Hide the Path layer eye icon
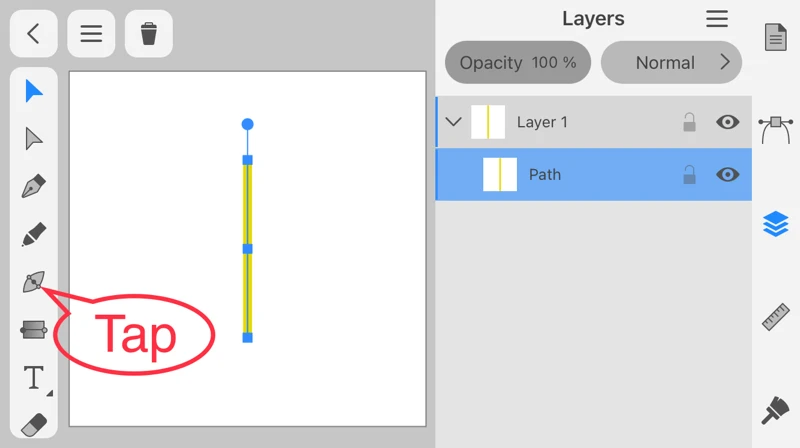Viewport: 800px width, 448px height. click(728, 174)
